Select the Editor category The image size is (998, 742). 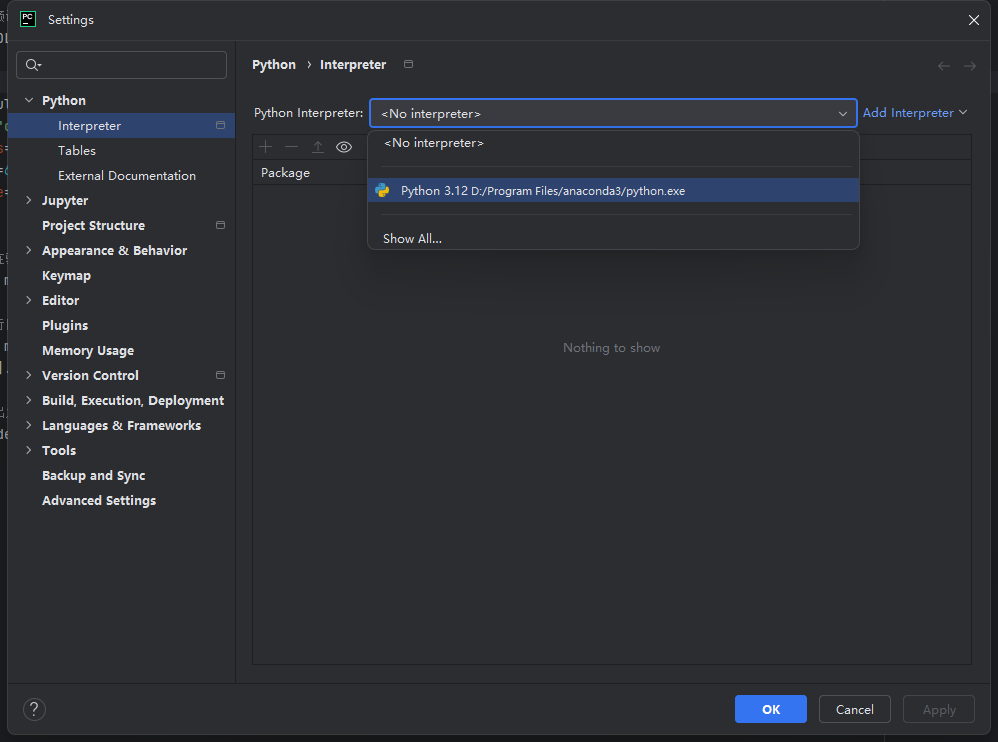(60, 300)
